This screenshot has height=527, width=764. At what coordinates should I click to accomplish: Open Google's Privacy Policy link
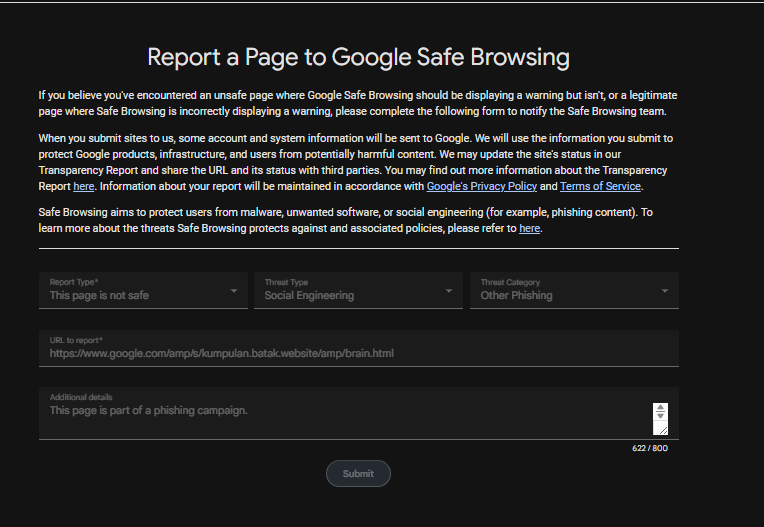point(481,186)
